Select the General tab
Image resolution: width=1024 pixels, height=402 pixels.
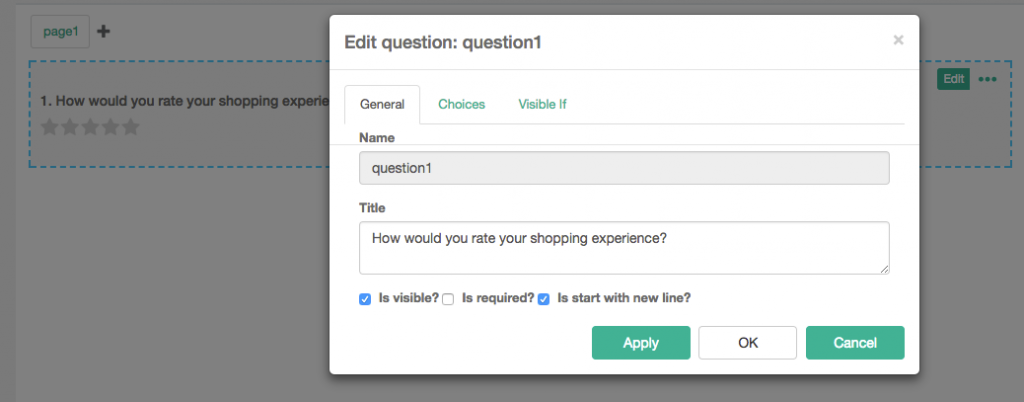tap(382, 104)
